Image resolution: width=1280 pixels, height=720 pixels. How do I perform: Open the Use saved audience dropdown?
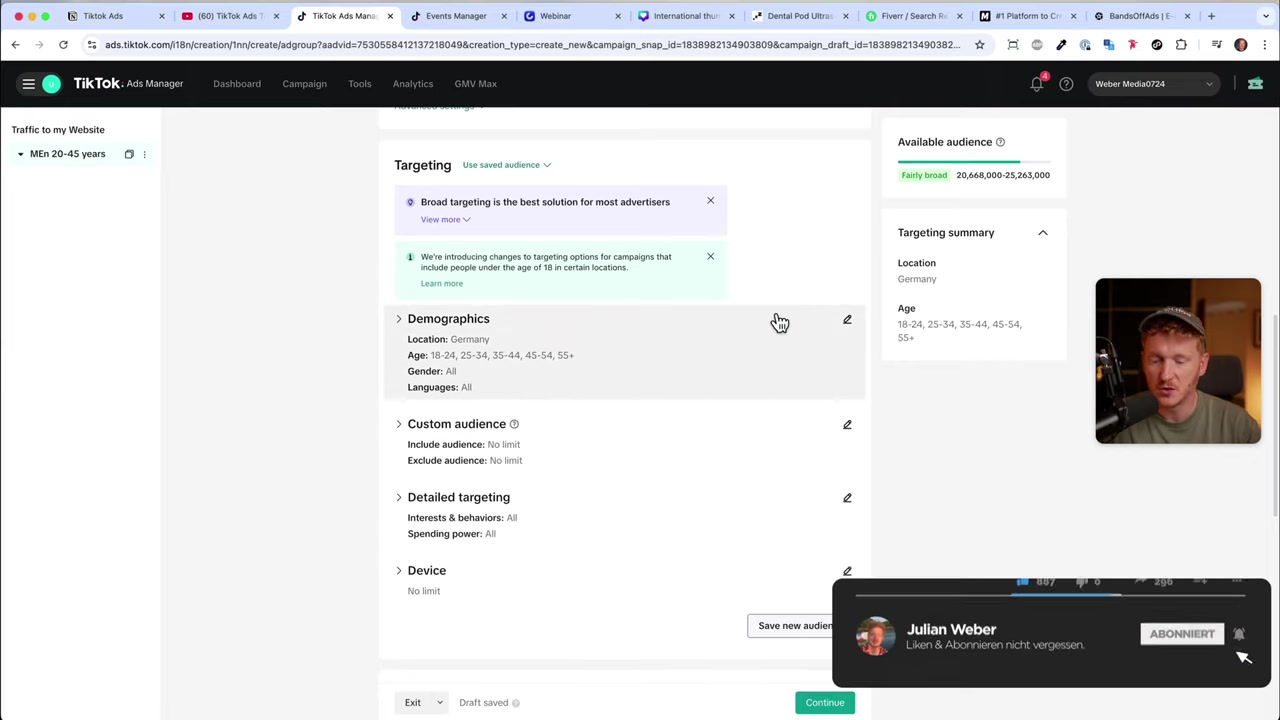[506, 165]
